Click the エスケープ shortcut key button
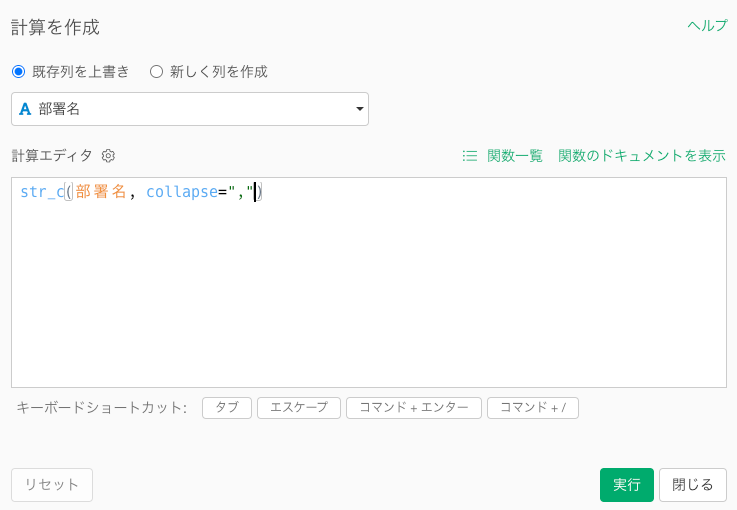This screenshot has height=510, width=737. coord(299,408)
